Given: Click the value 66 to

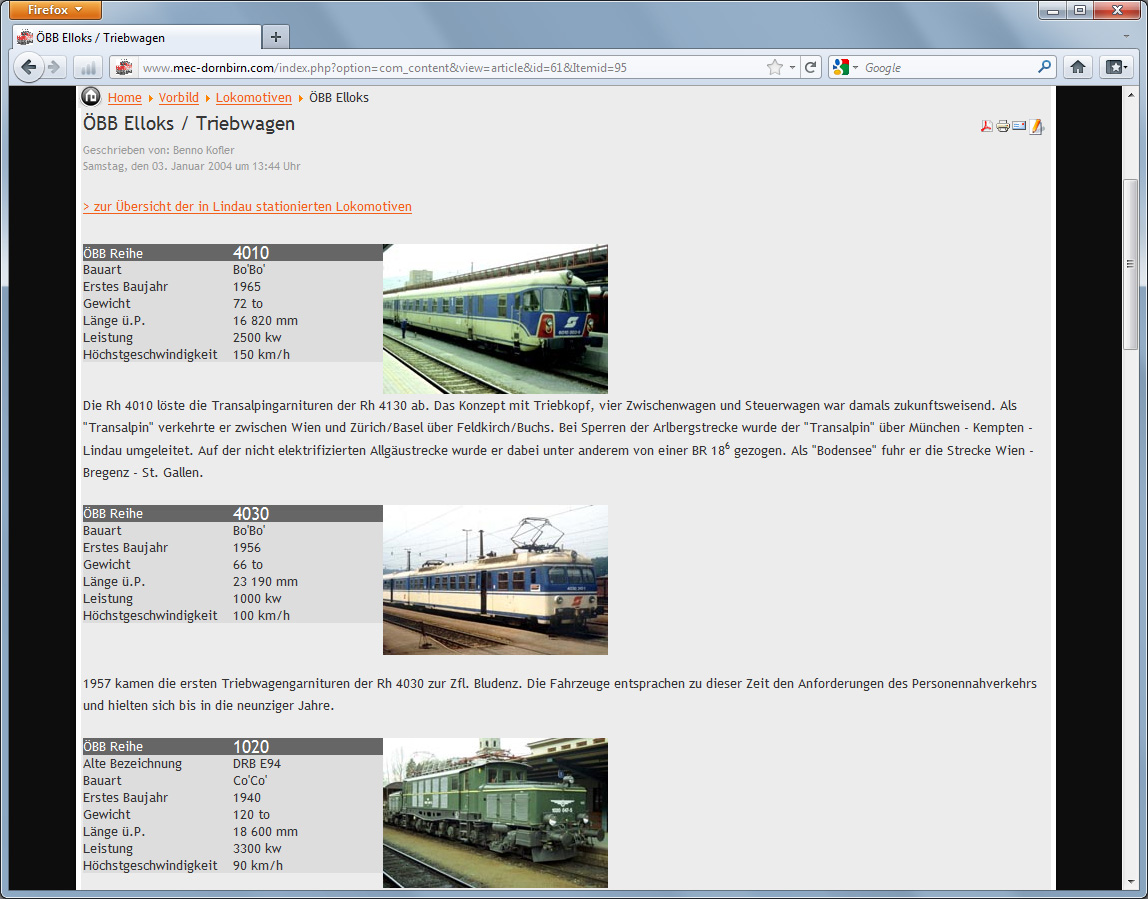Looking at the screenshot, I should tap(247, 564).
